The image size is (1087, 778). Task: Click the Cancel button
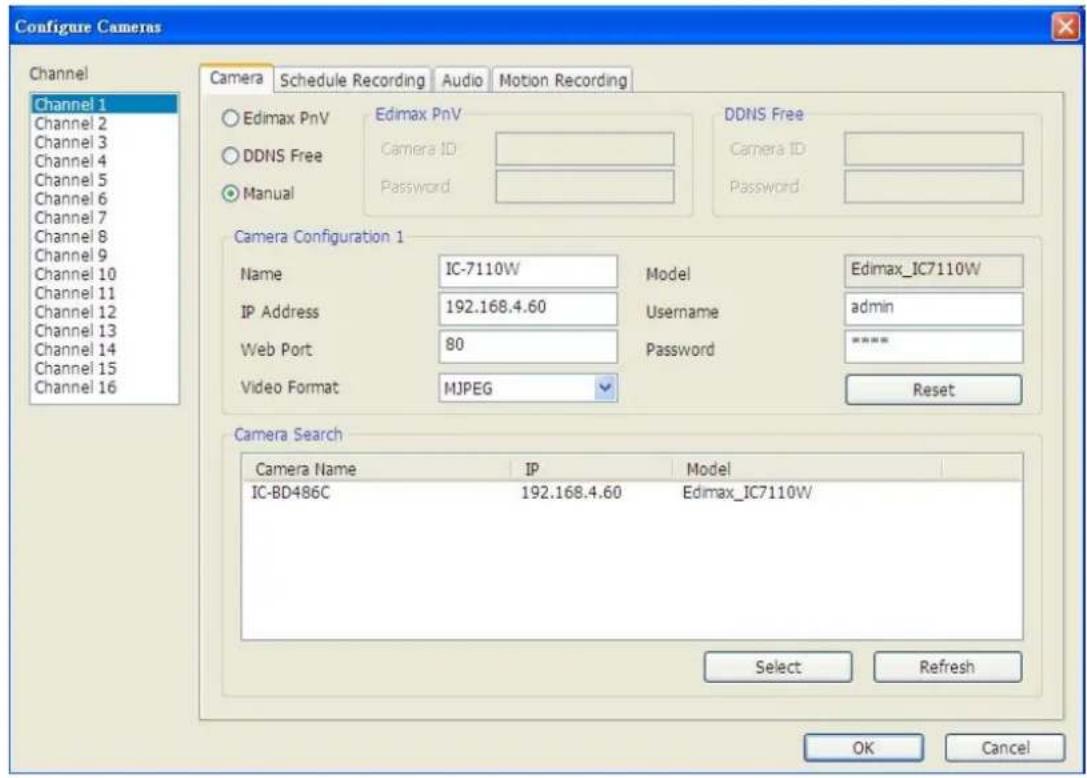click(1005, 748)
